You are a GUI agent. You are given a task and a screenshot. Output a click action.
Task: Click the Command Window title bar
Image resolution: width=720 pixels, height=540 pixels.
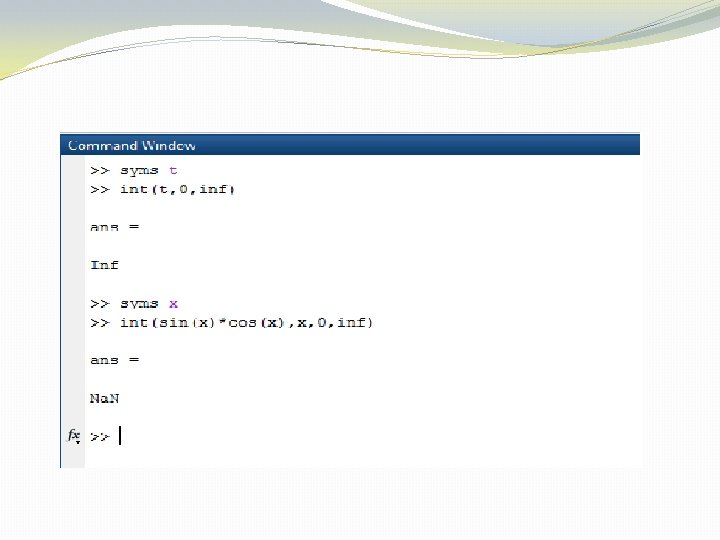click(x=350, y=145)
